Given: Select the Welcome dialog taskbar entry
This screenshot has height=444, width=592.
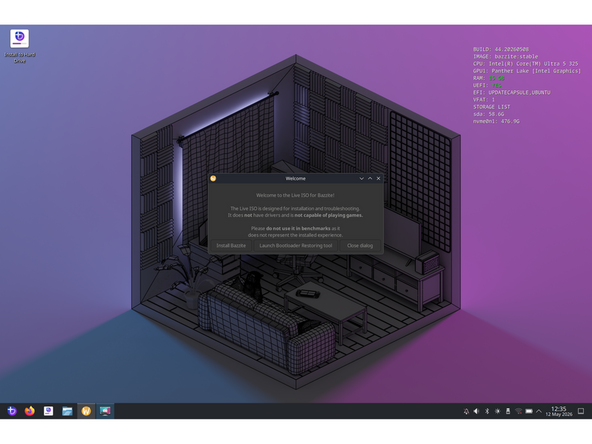Looking at the screenshot, I should [x=86, y=411].
